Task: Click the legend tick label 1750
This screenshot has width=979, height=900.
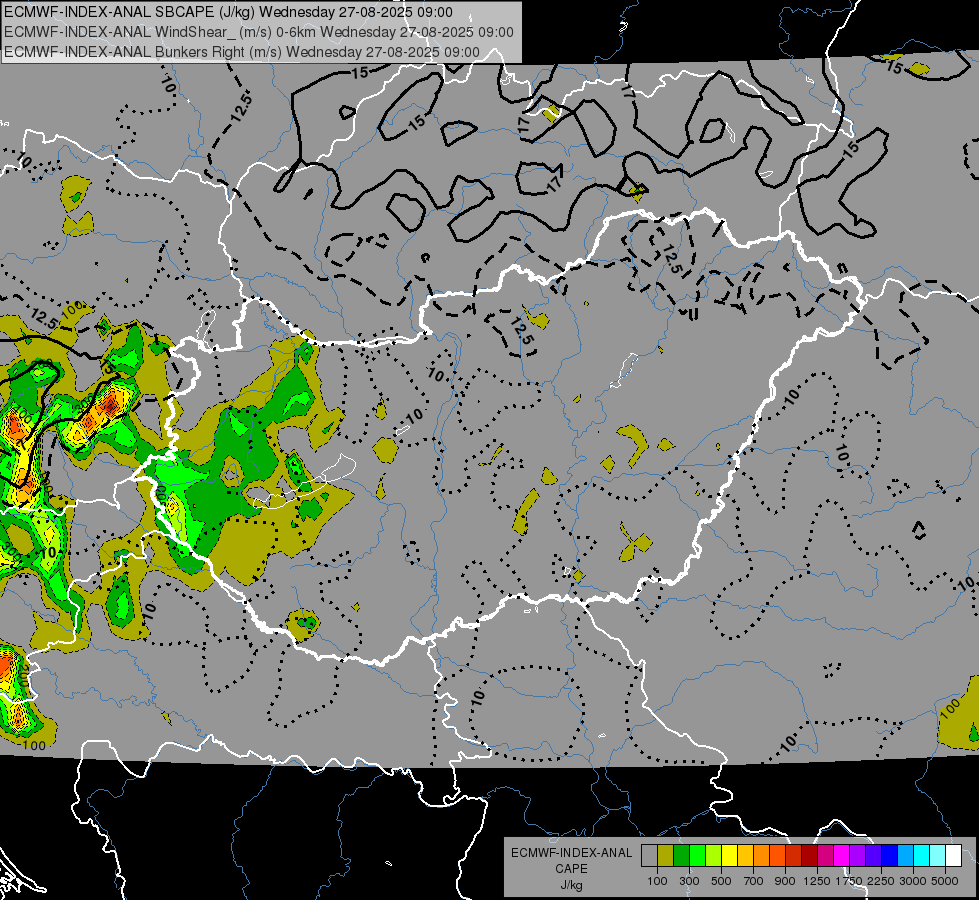Action: [x=849, y=881]
